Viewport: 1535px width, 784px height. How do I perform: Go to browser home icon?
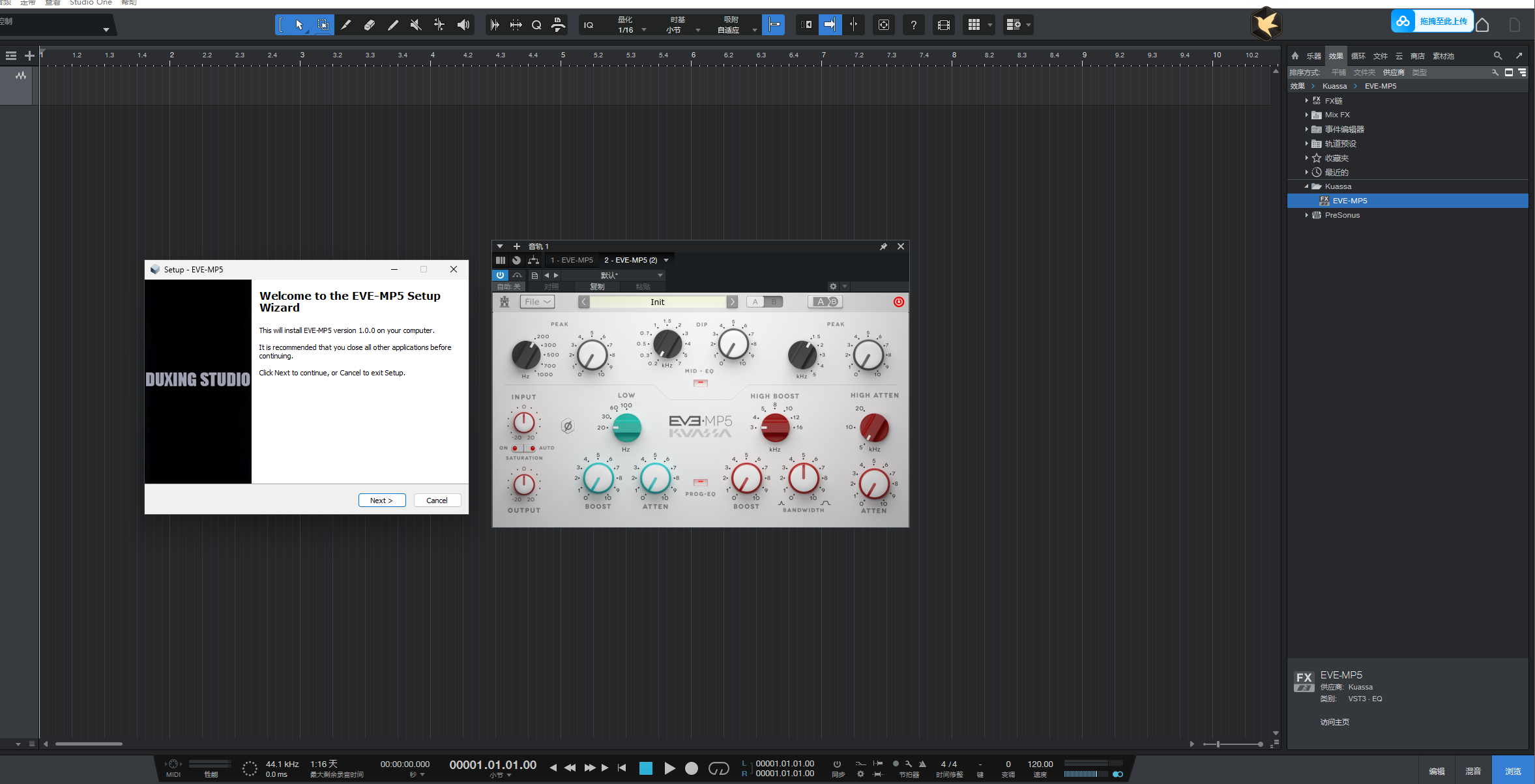click(1295, 56)
